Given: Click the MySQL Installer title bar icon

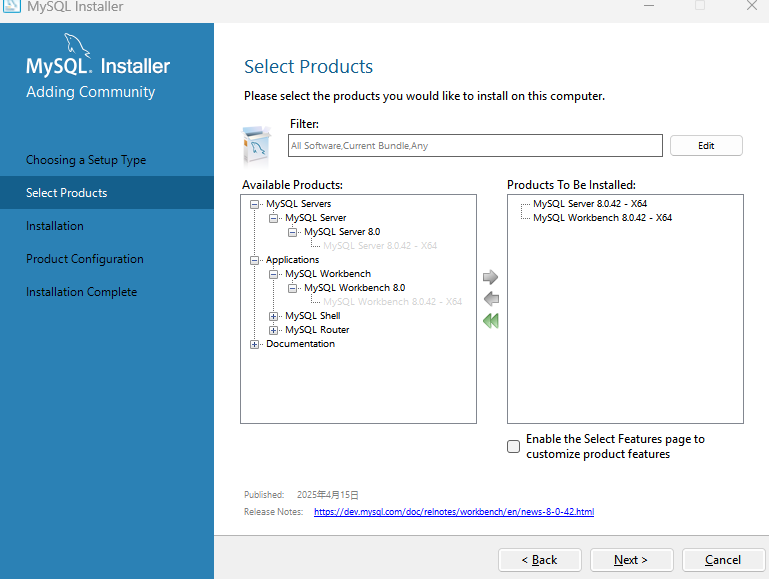Looking at the screenshot, I should [12, 6].
